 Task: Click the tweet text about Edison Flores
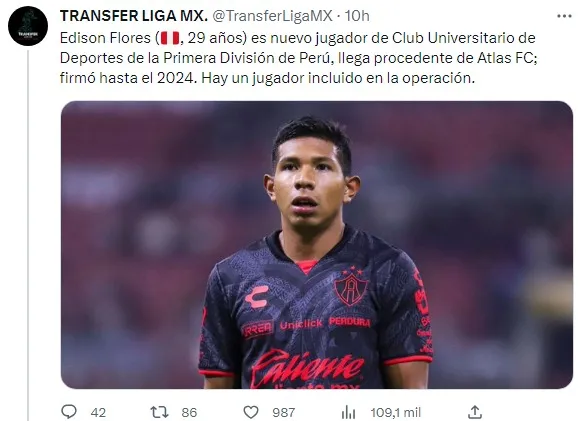pyautogui.click(x=298, y=58)
